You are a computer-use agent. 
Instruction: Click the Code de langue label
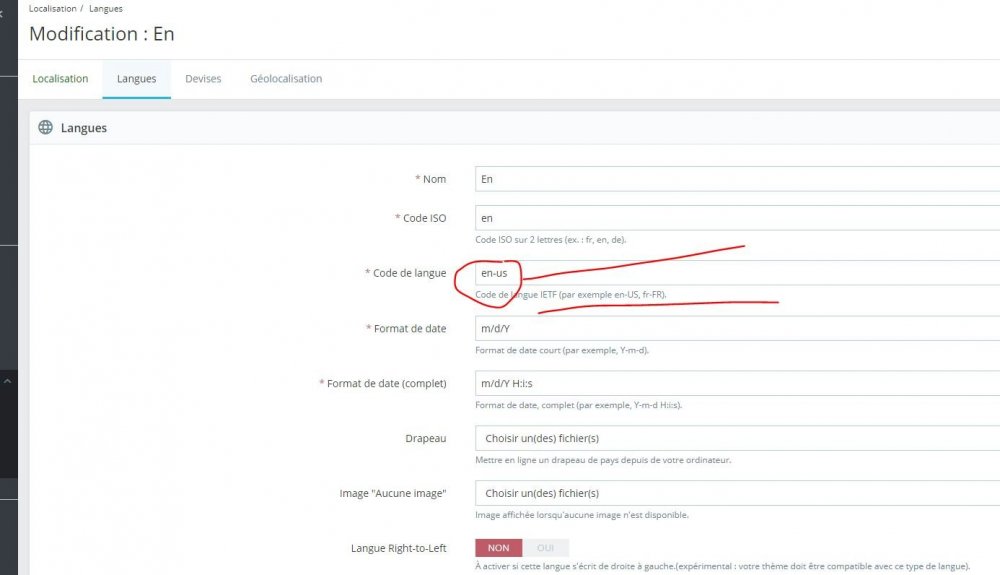[x=409, y=273]
